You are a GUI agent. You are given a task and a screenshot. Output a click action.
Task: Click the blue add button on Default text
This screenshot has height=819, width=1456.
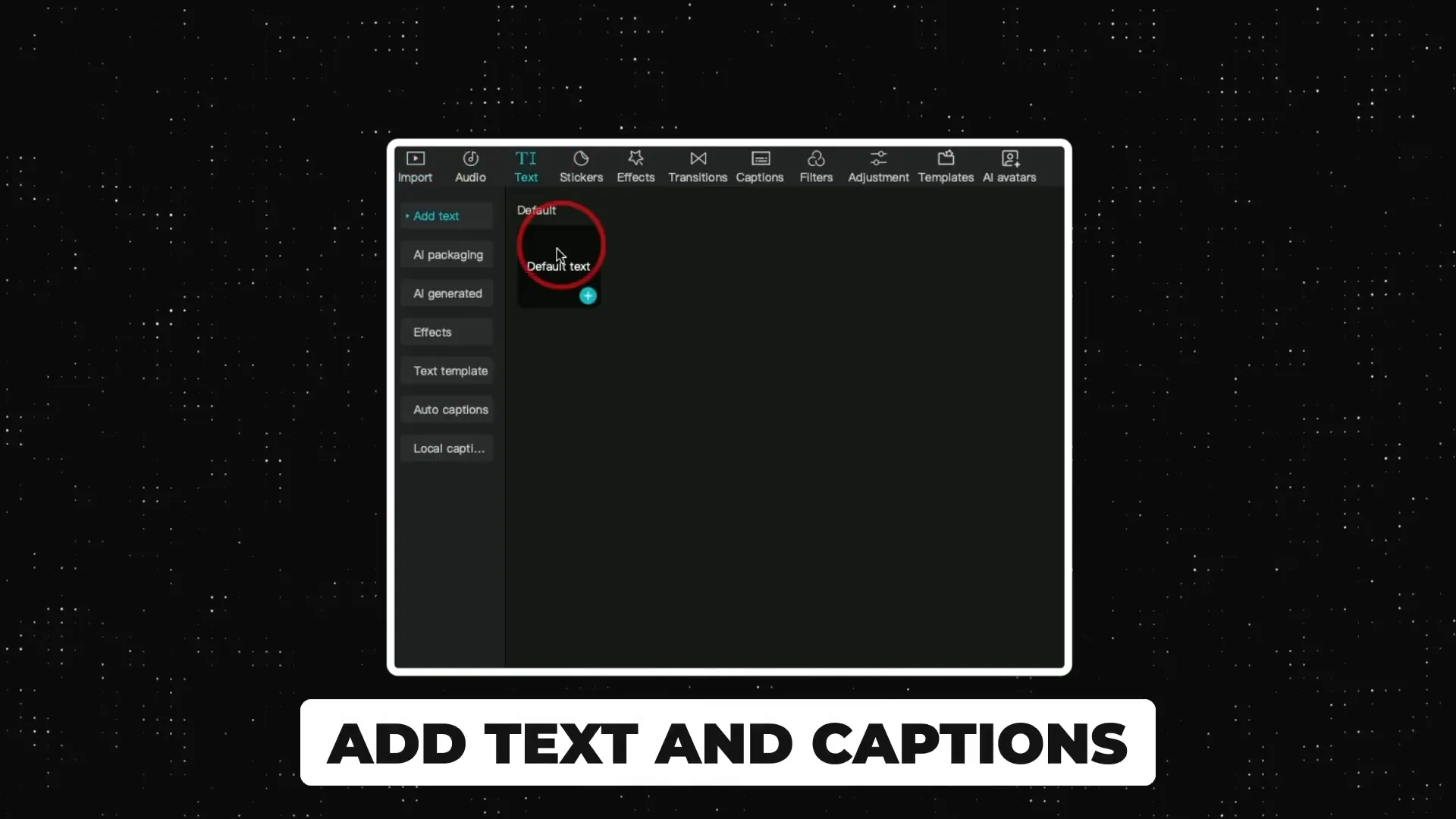click(x=588, y=296)
